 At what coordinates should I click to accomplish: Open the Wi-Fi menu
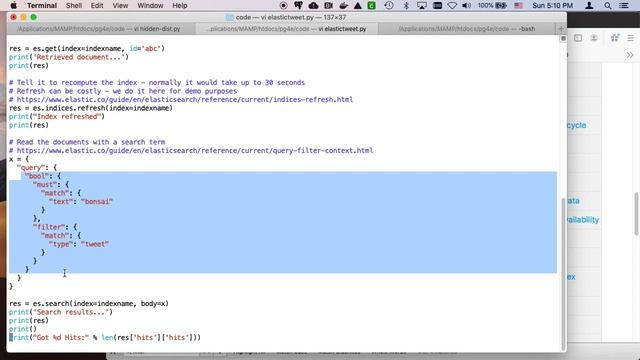pyautogui.click(x=452, y=5)
